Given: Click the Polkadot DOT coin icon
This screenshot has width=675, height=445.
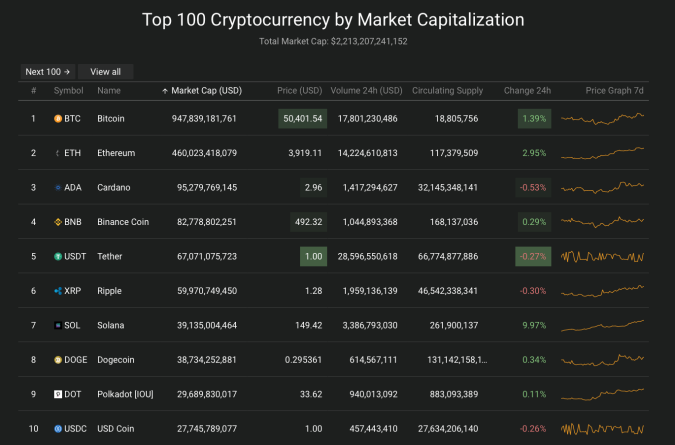Looking at the screenshot, I should [58, 394].
